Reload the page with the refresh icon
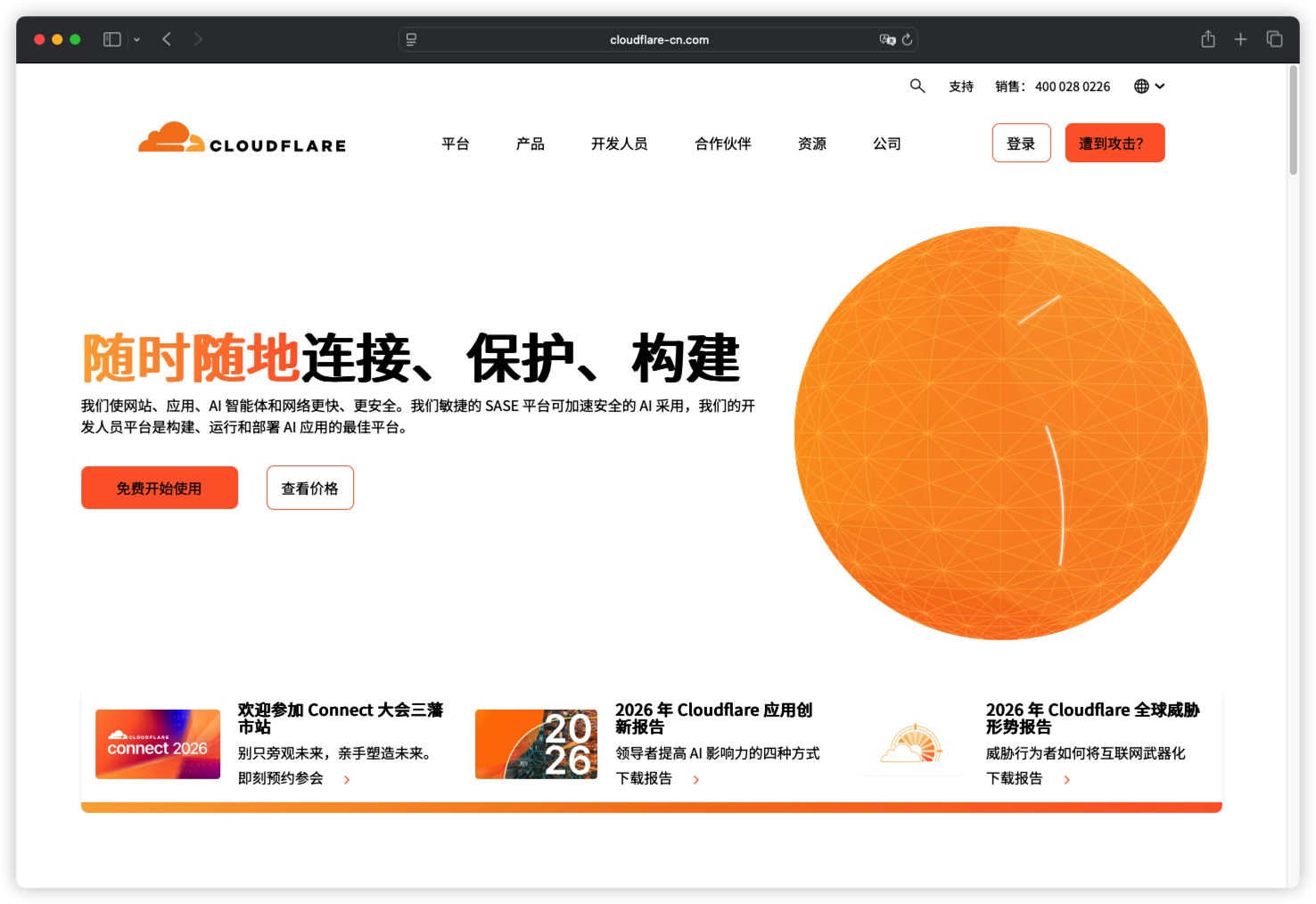 pyautogui.click(x=907, y=39)
